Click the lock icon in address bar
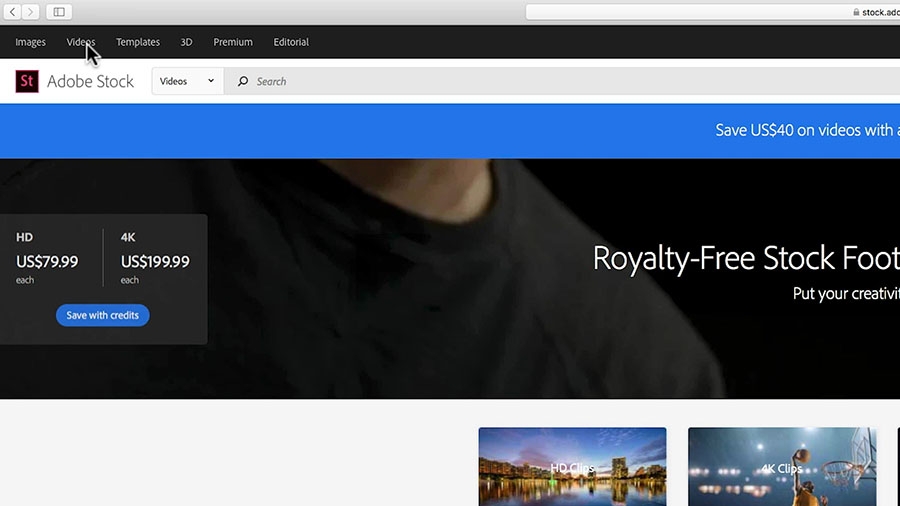Image resolution: width=900 pixels, height=506 pixels. 856,12
